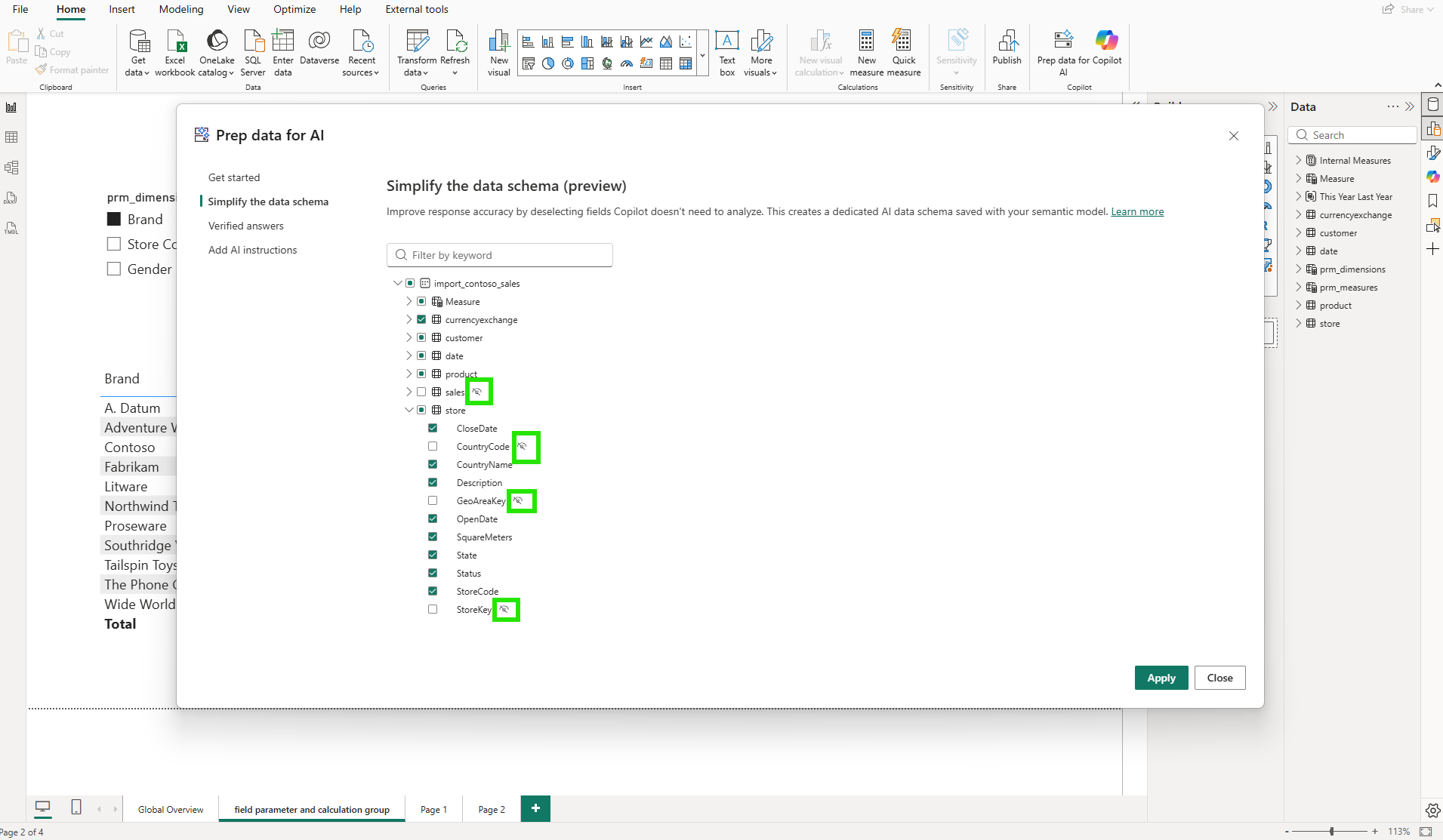
Task: Collapse the import_contoso_sales root node
Action: pos(398,283)
